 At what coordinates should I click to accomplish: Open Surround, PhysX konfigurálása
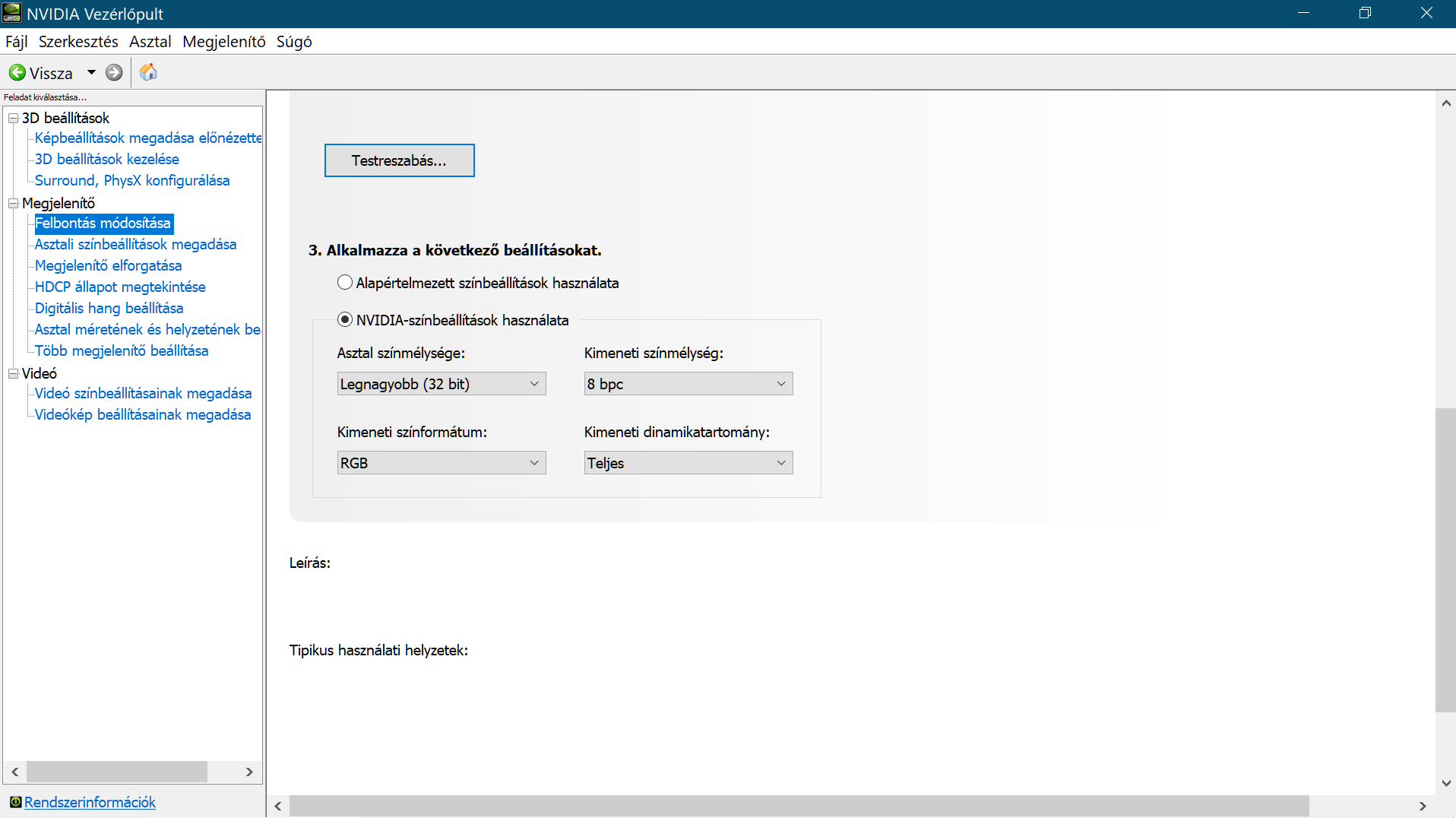point(132,180)
